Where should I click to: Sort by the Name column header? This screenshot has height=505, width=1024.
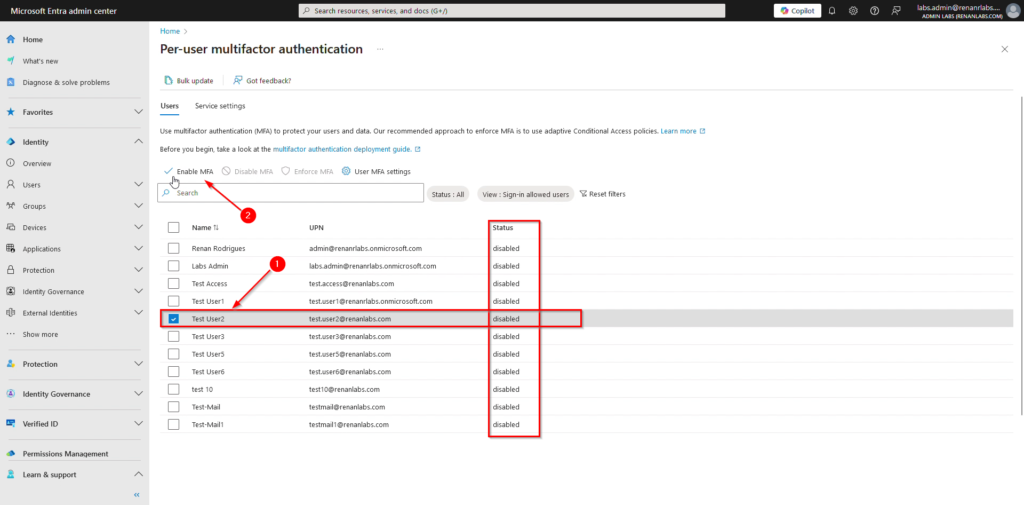point(205,227)
